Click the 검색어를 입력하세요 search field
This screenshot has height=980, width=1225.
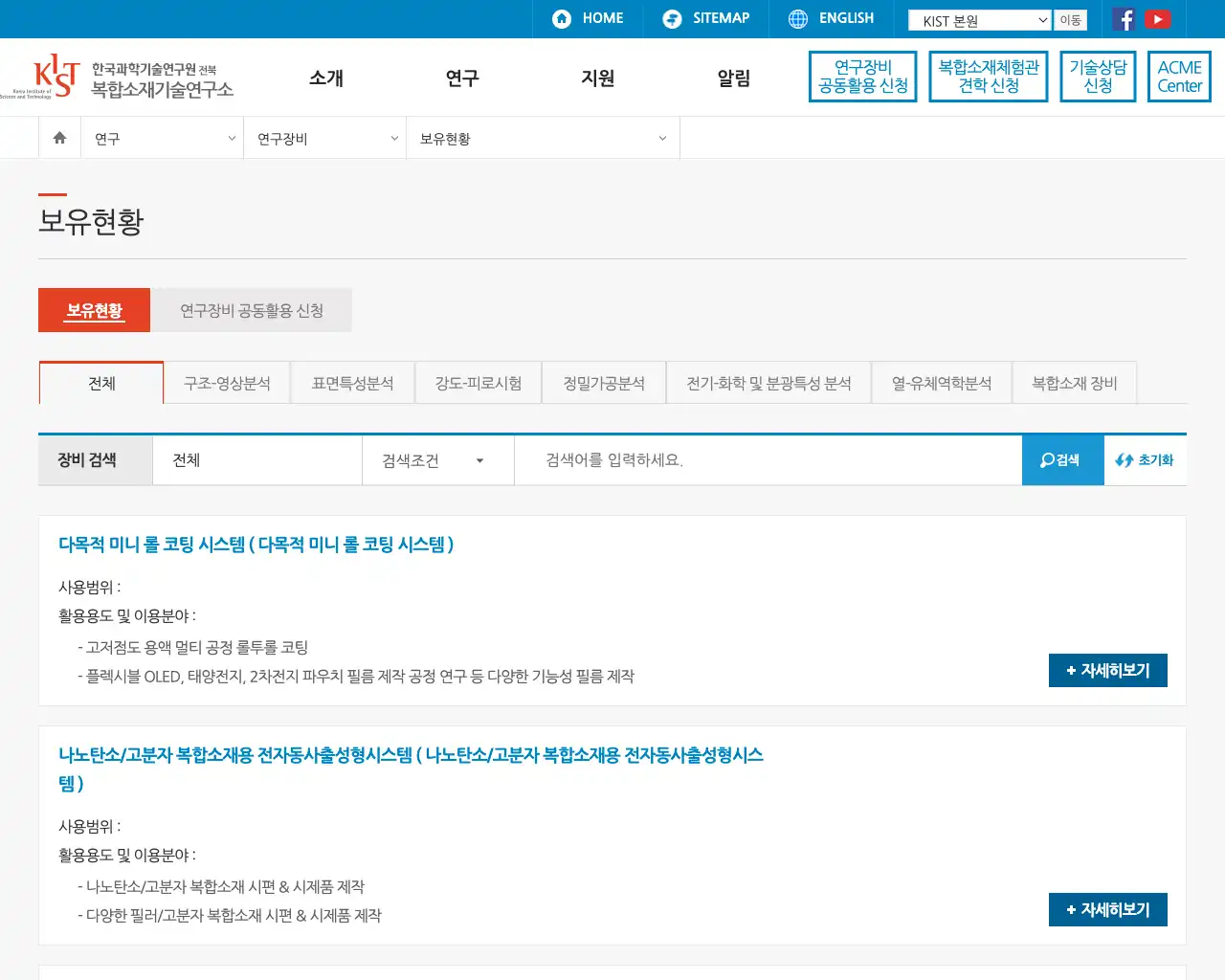point(768,460)
